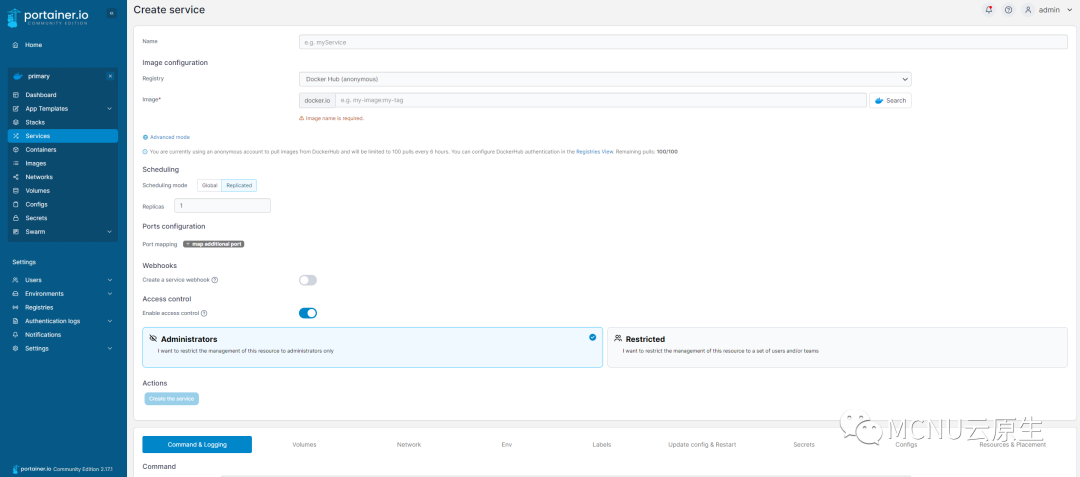Switch to Update config & Restart tab
Image resolution: width=1080 pixels, height=477 pixels.
pos(702,445)
